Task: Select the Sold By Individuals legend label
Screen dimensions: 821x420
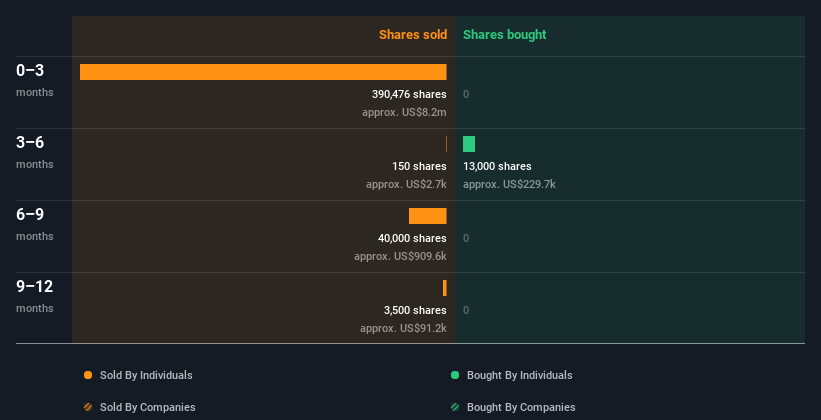Action: [146, 375]
